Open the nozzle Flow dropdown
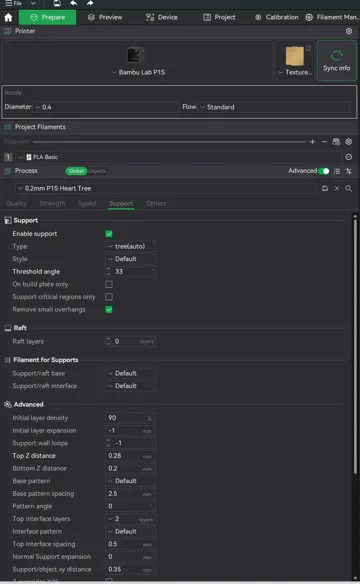 [x=275, y=107]
